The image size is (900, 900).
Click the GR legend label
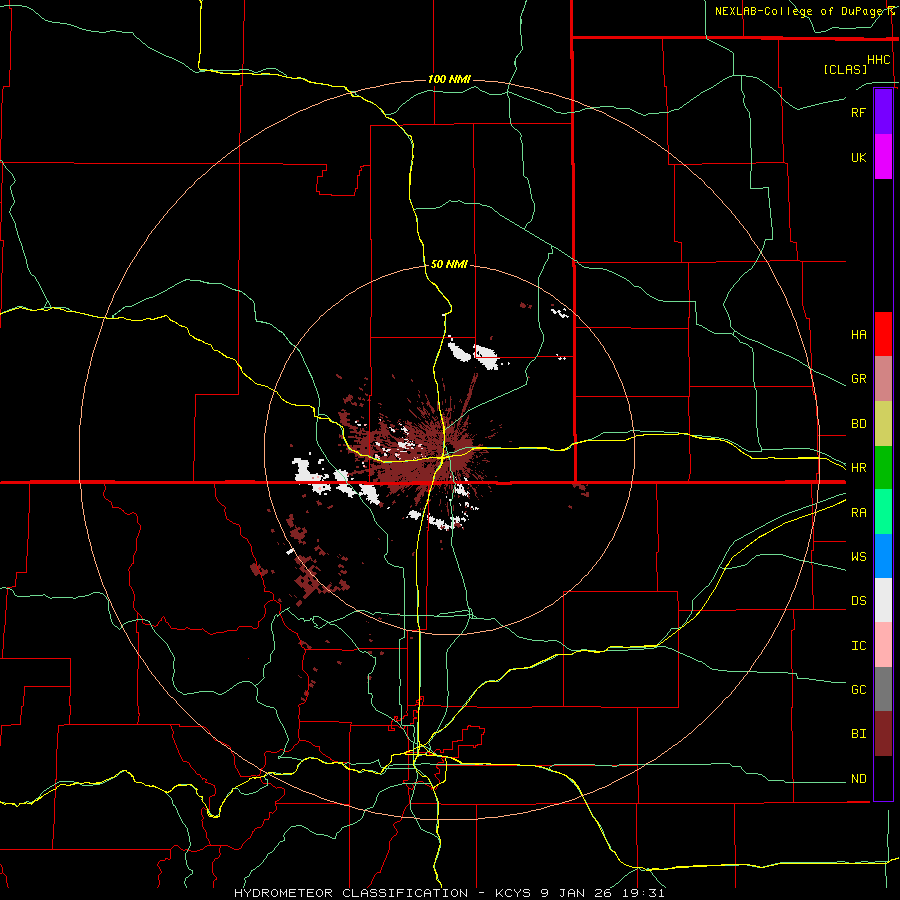pos(858,379)
